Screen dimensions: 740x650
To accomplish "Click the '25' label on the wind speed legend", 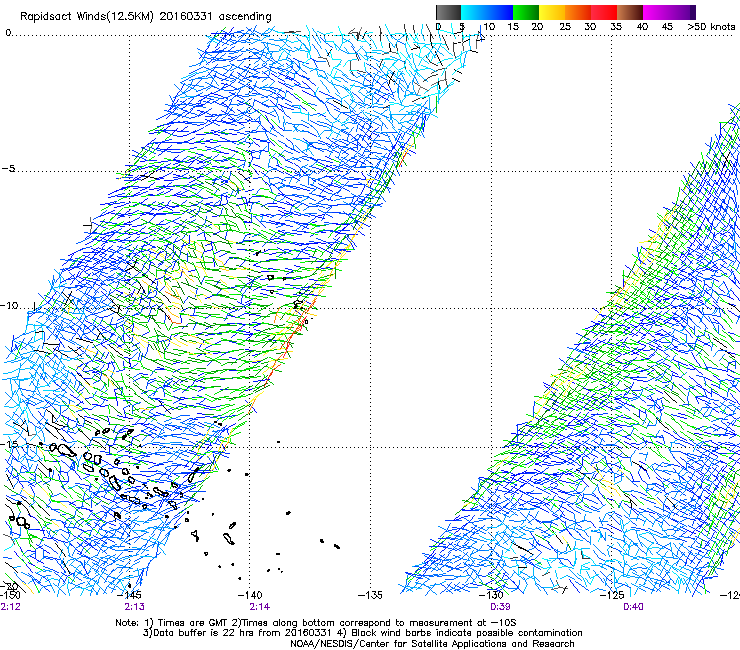I will coord(565,26).
